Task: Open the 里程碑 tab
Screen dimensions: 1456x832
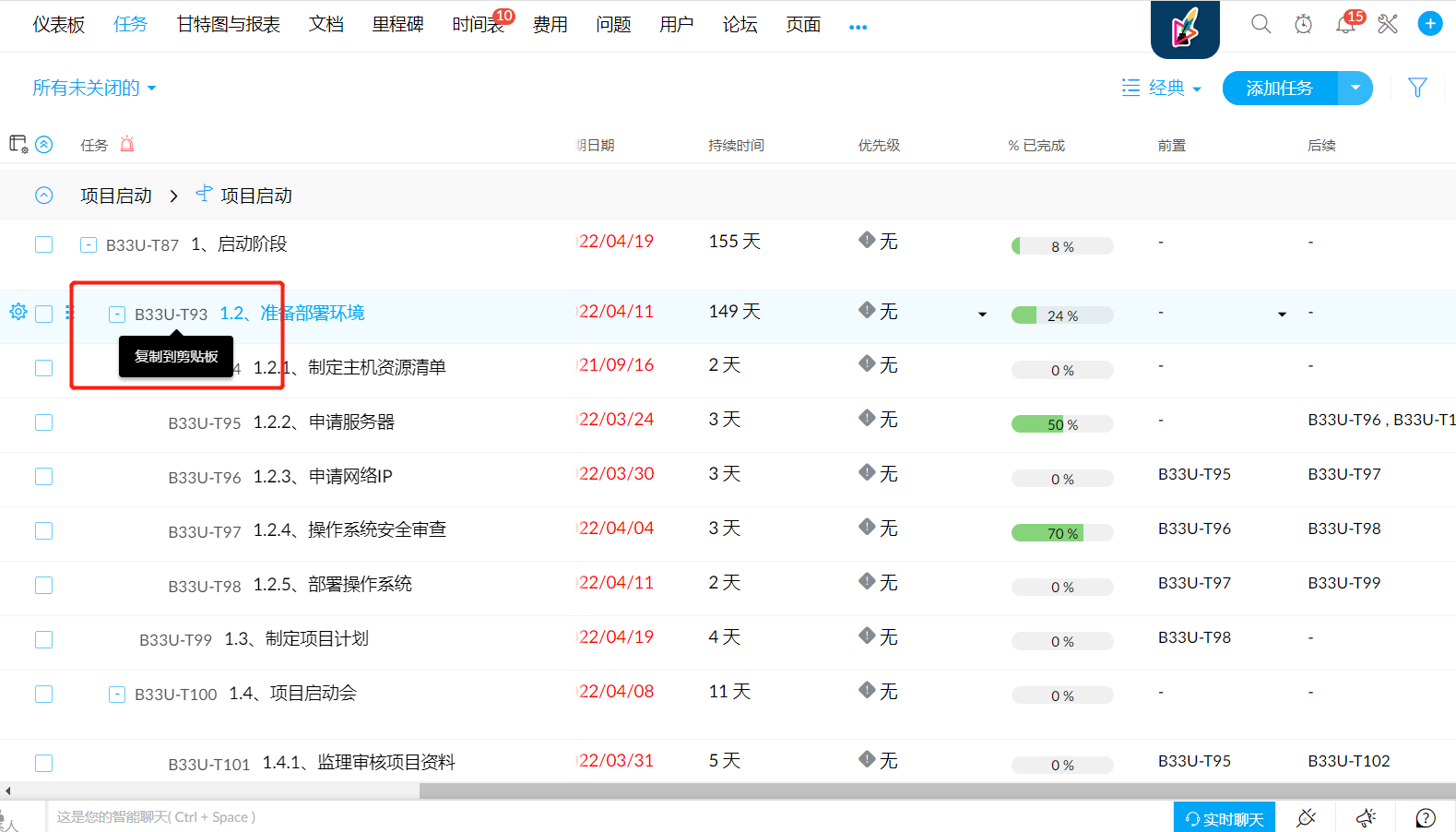Action: click(397, 25)
